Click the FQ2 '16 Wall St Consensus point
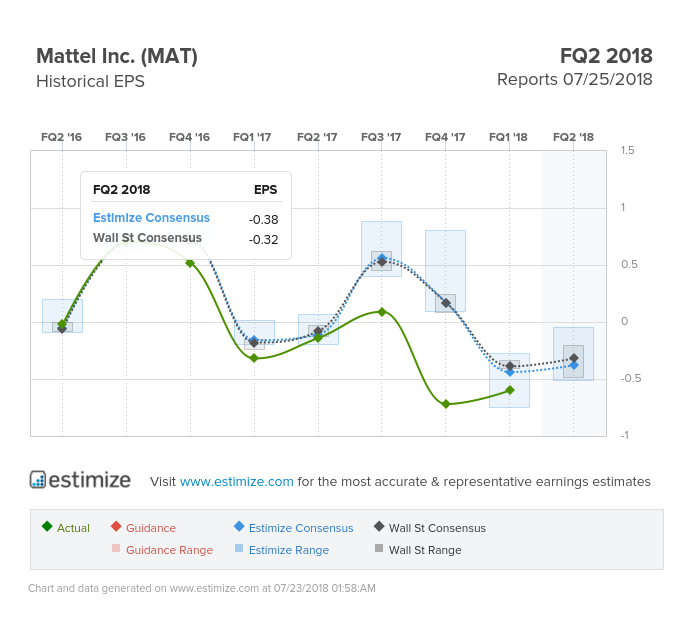This screenshot has height=620, width=685. (x=62, y=329)
